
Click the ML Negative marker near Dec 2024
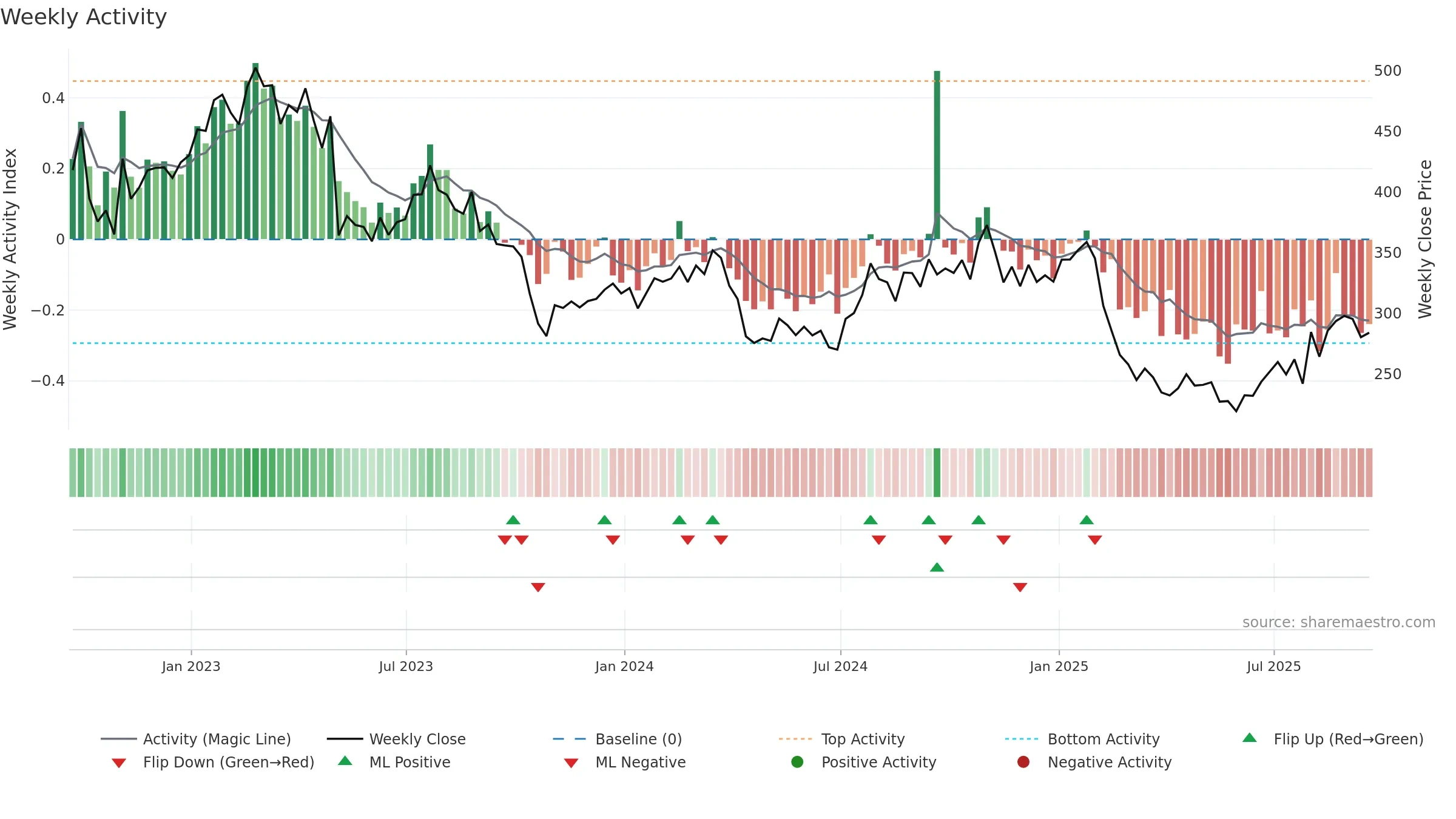tap(1020, 587)
